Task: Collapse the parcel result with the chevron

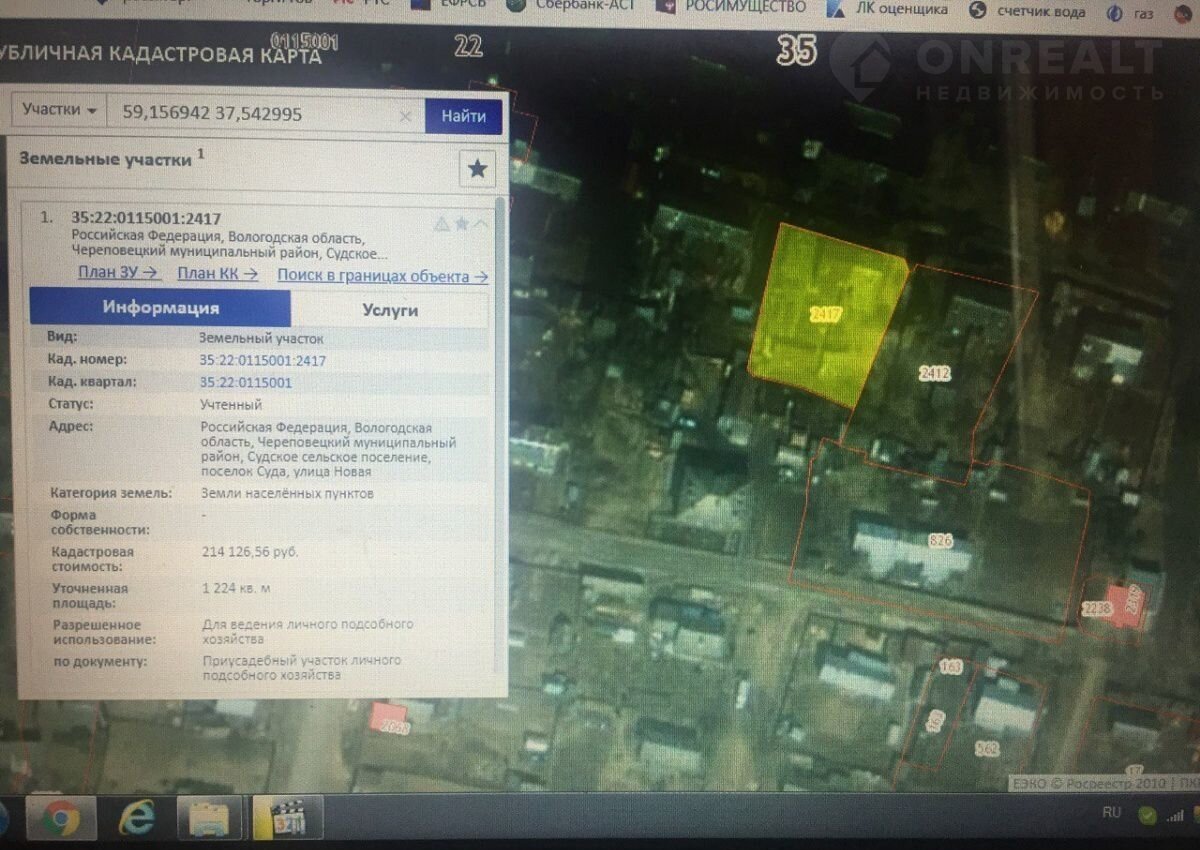Action: tap(482, 224)
